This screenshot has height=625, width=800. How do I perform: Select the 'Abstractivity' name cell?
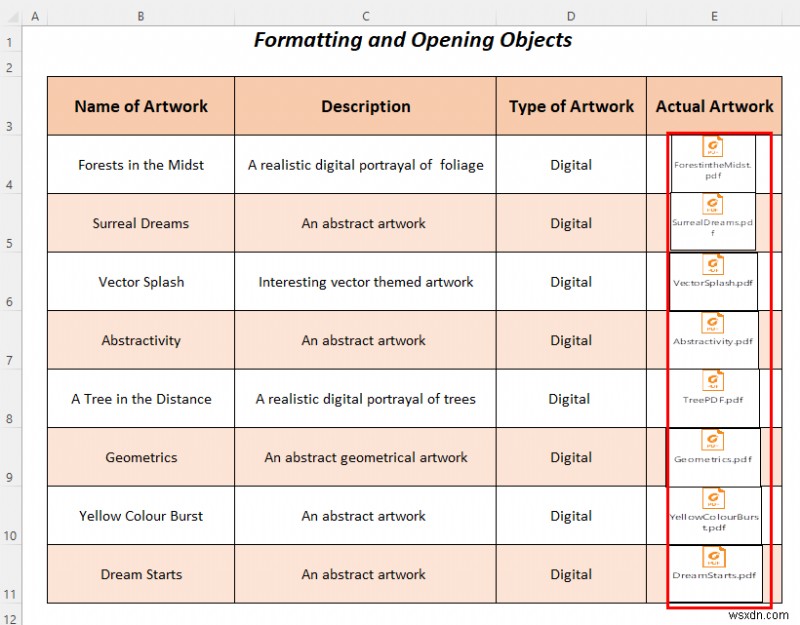[x=141, y=340]
